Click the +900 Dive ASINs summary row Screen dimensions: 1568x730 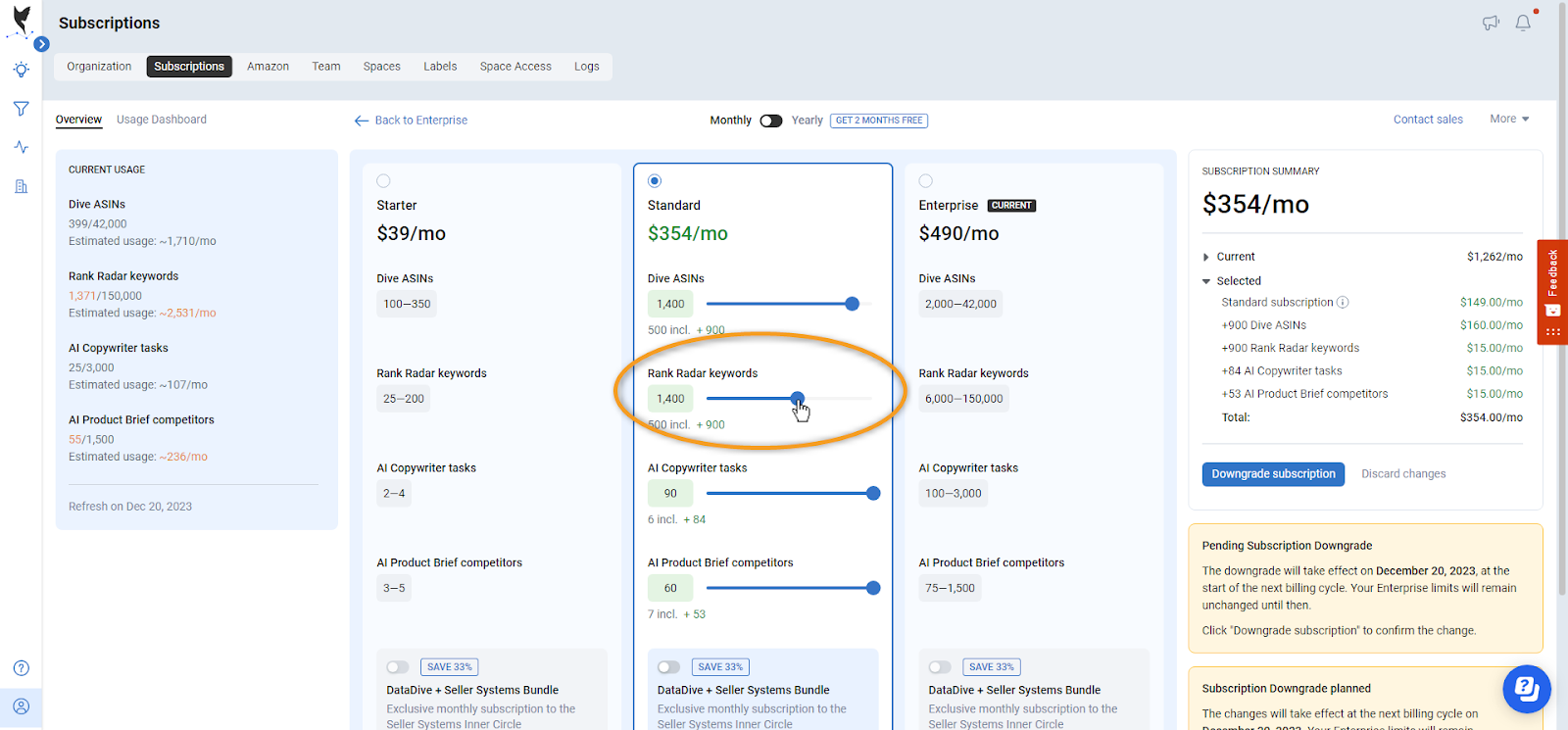(1372, 325)
